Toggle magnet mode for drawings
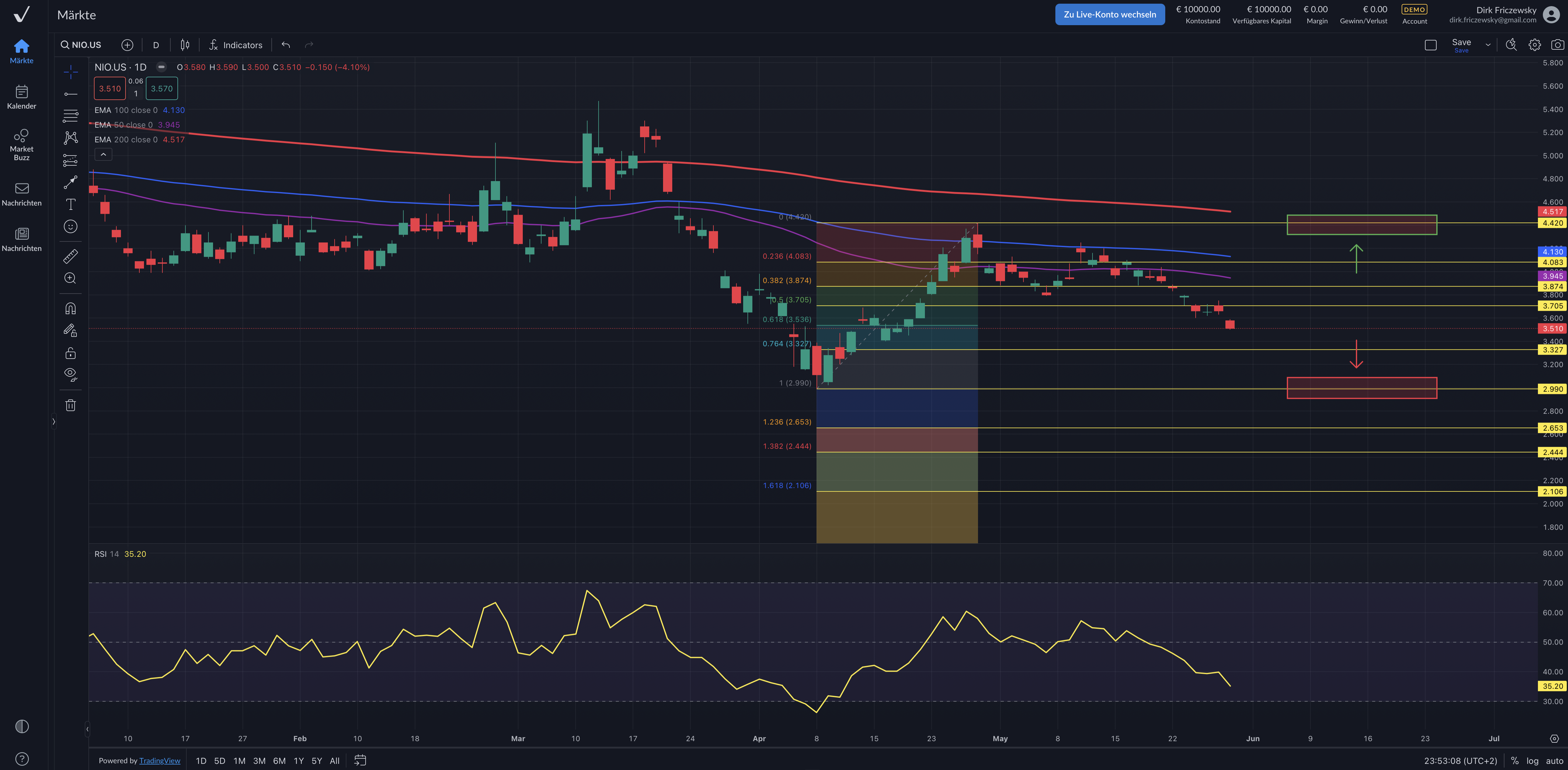This screenshot has height=770, width=1568. click(71, 308)
